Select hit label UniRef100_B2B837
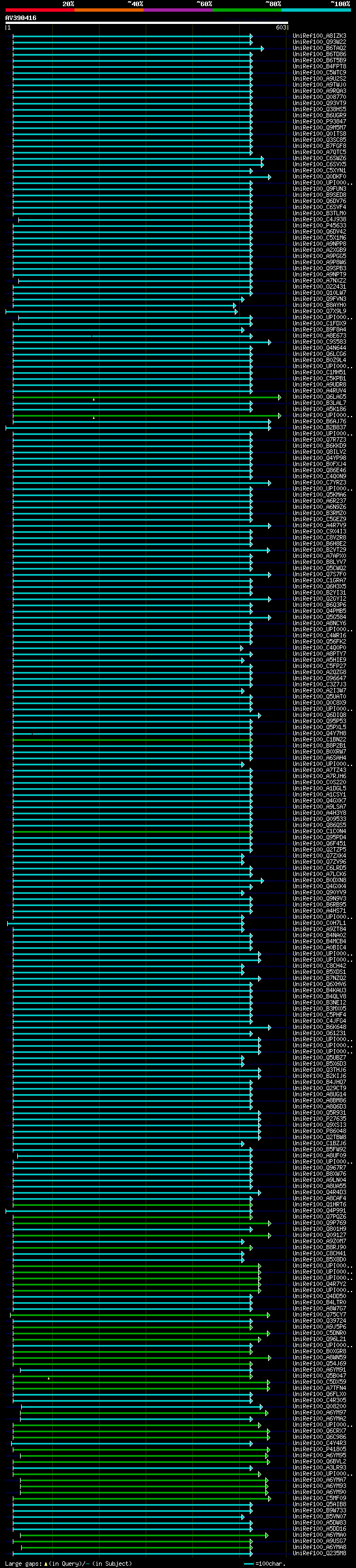 319,427
